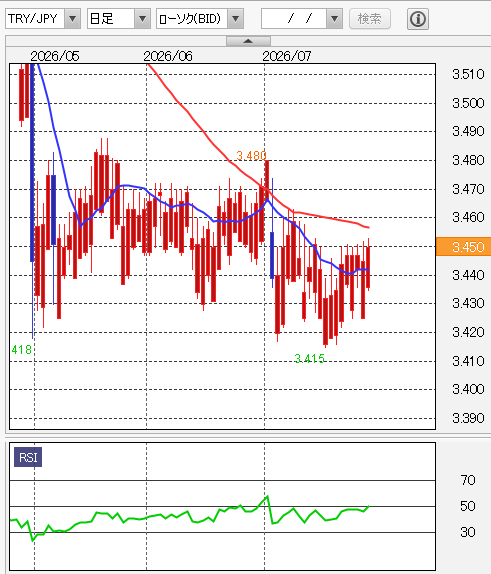Image resolution: width=491 pixels, height=574 pixels.
Task: Click the RSI indicator label
Action: (x=28, y=457)
